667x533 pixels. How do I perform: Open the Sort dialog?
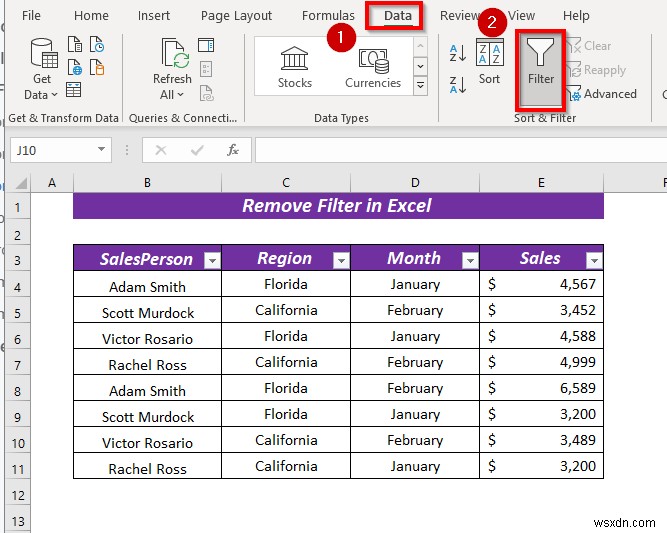(x=490, y=61)
